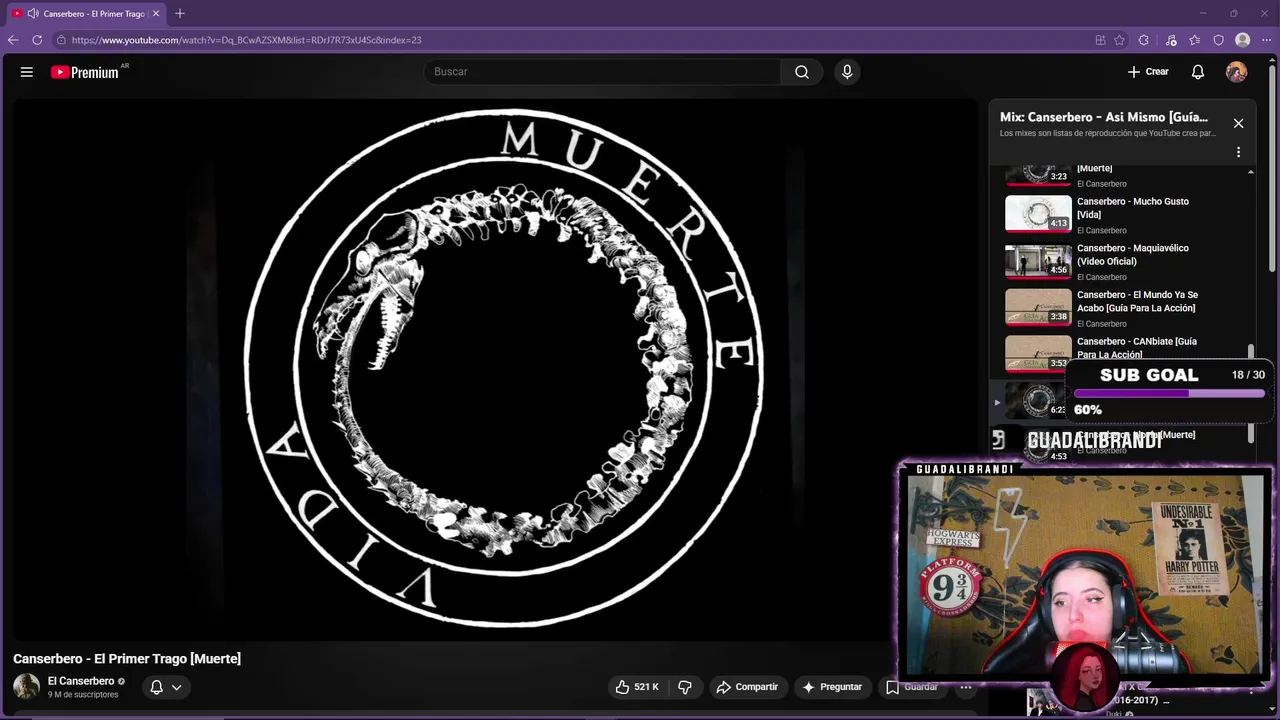Open the Mucho Gusto thumbnail showing 4:13

click(1038, 214)
